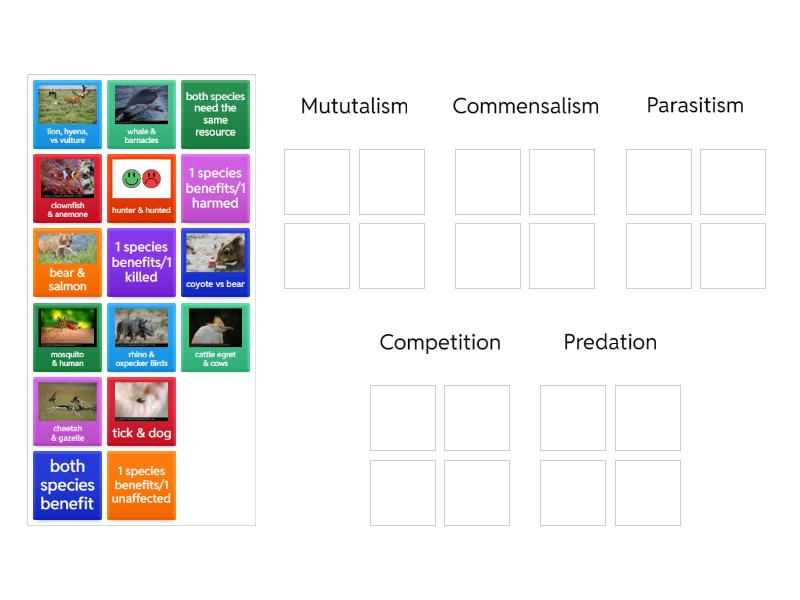Click the 'bear & salmon' picture tile
800x600 pixels.
(66, 262)
